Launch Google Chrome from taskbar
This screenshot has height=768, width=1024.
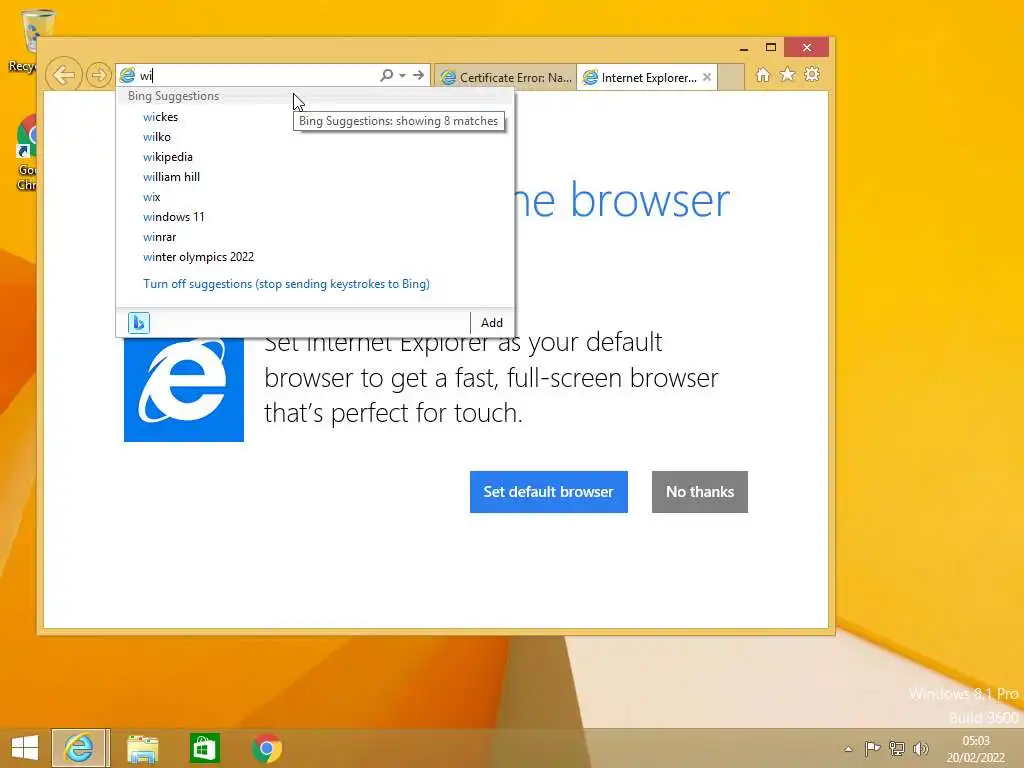pos(266,748)
